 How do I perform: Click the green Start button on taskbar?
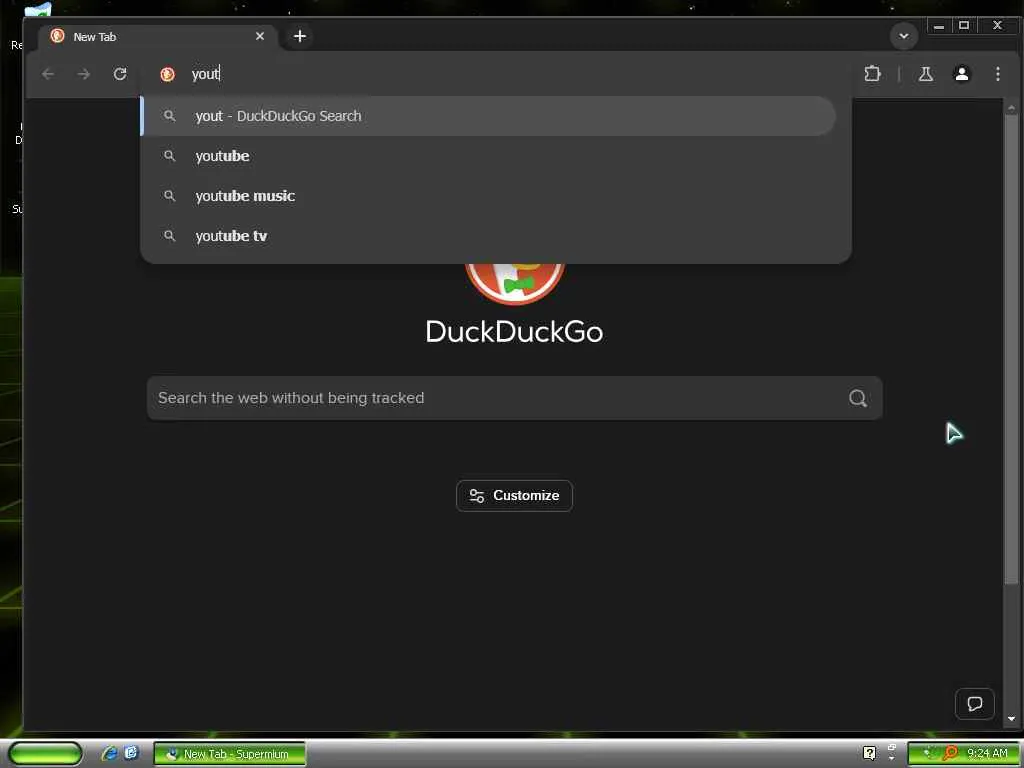[45, 754]
